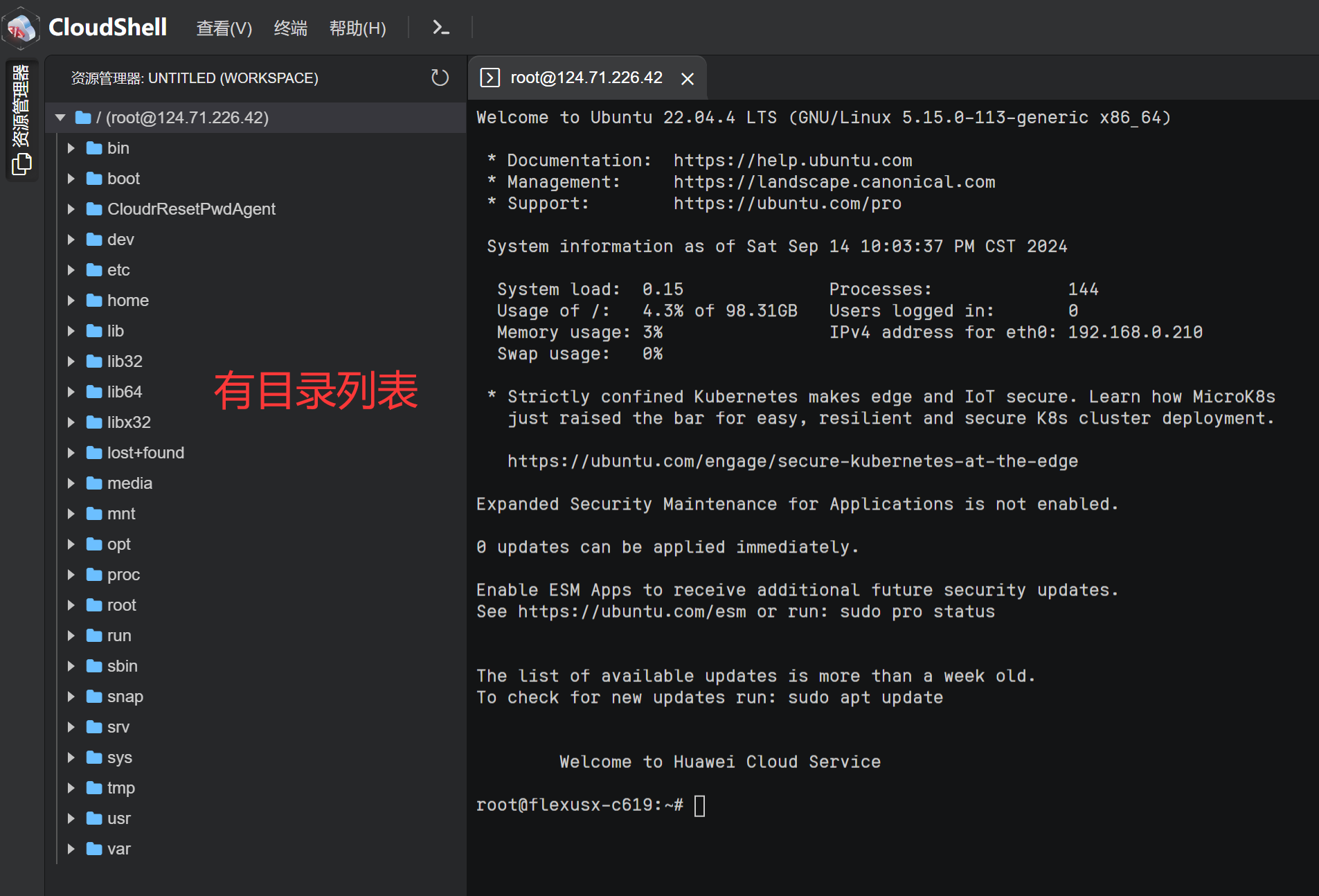Click the sys folder icon
The width and height of the screenshot is (1319, 896).
[x=94, y=758]
